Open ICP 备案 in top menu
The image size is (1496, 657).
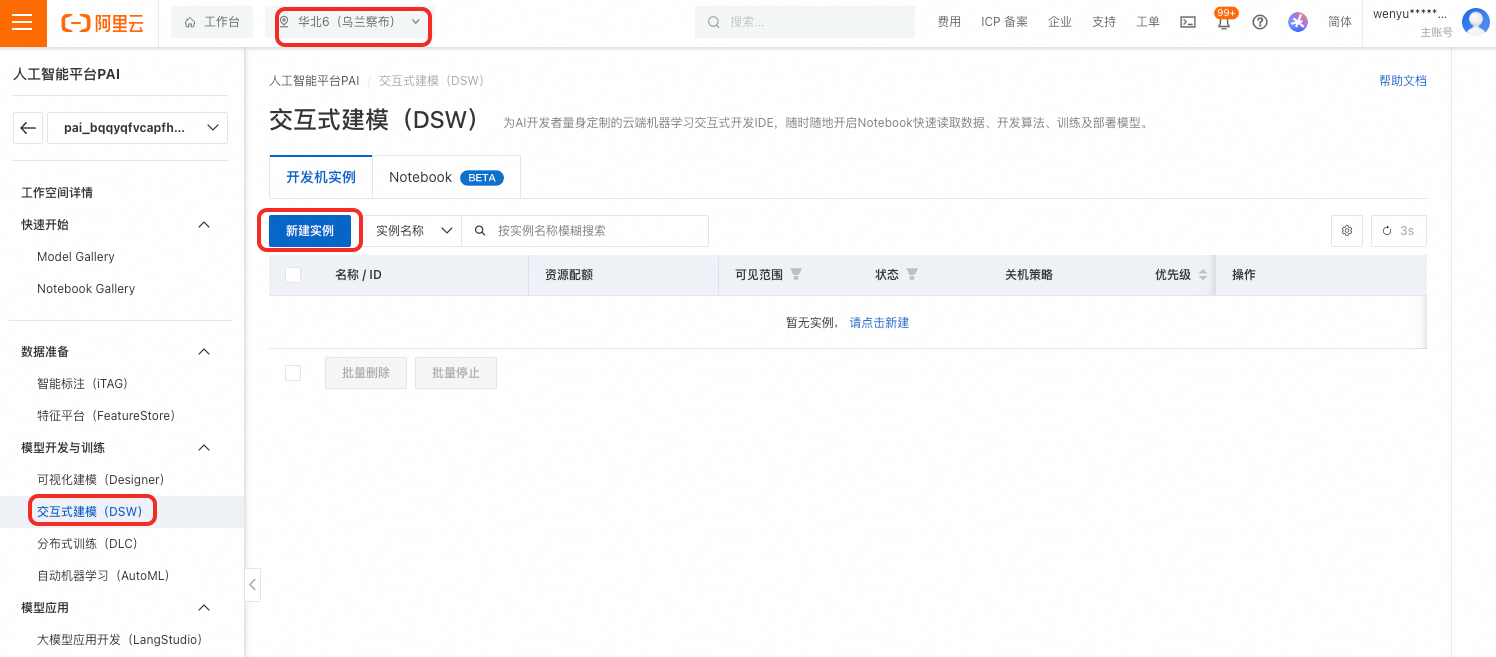1004,22
